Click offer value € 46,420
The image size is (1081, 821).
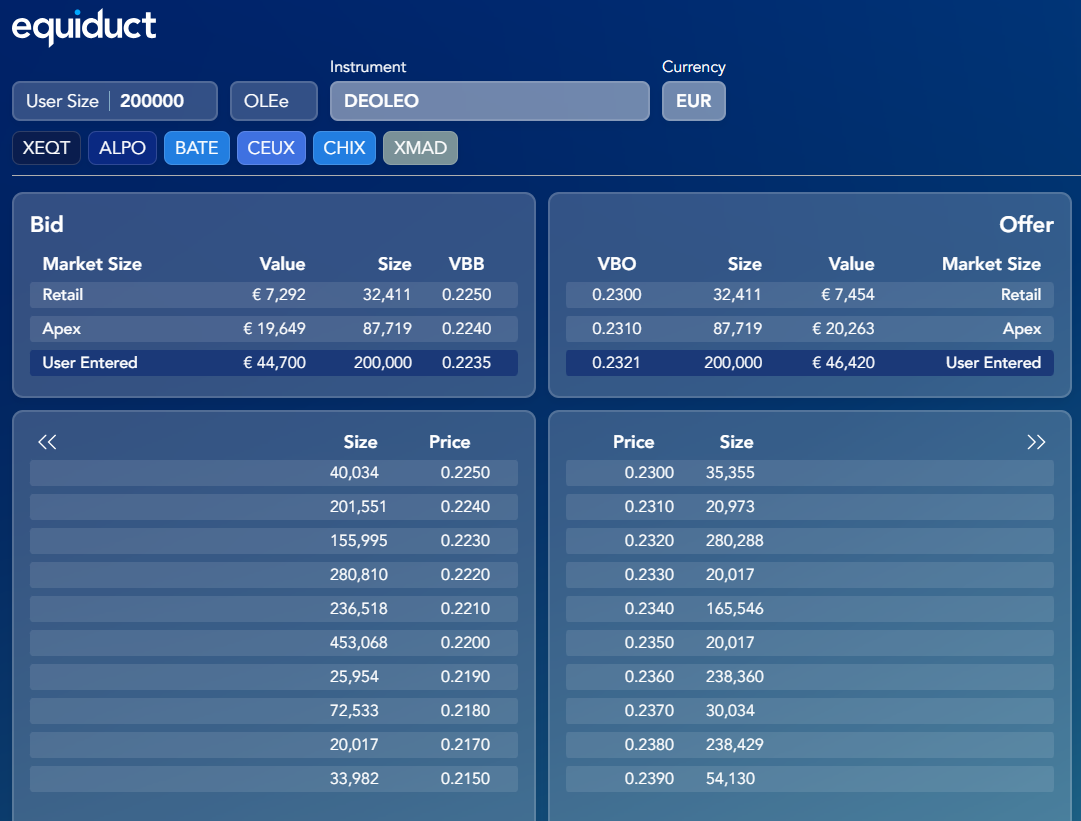843,363
